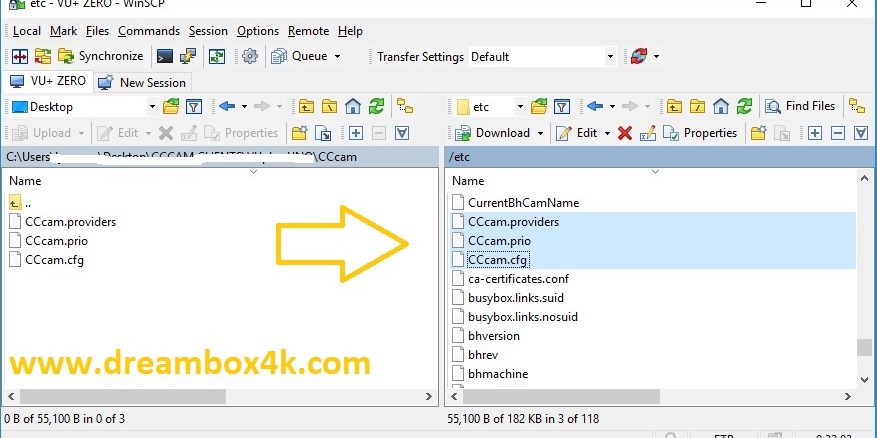Screen dimensions: 877x438
Task: Click the Find Files button
Action: (800, 106)
